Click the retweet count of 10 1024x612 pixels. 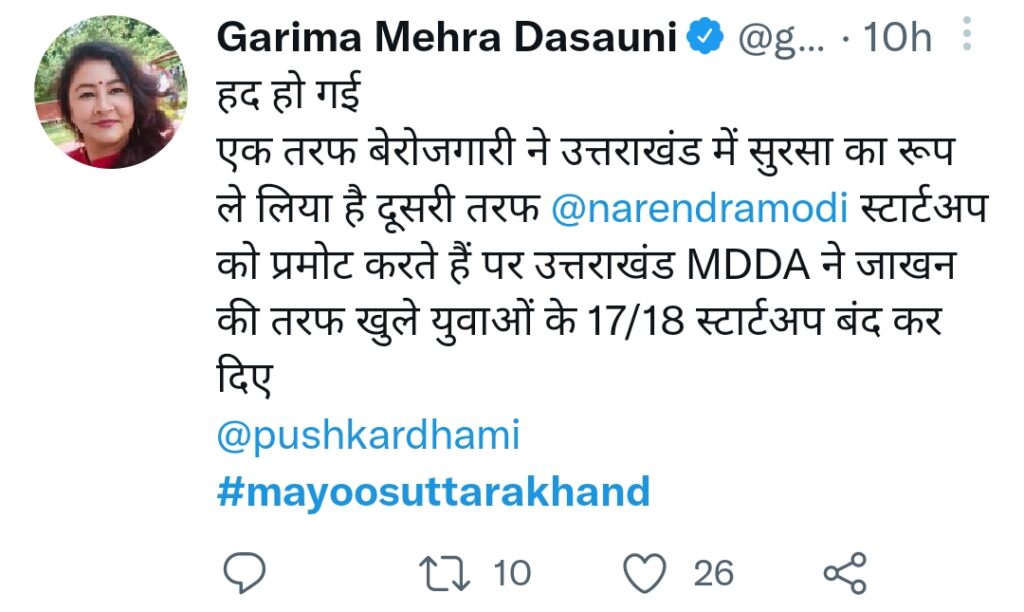pyautogui.click(x=512, y=572)
